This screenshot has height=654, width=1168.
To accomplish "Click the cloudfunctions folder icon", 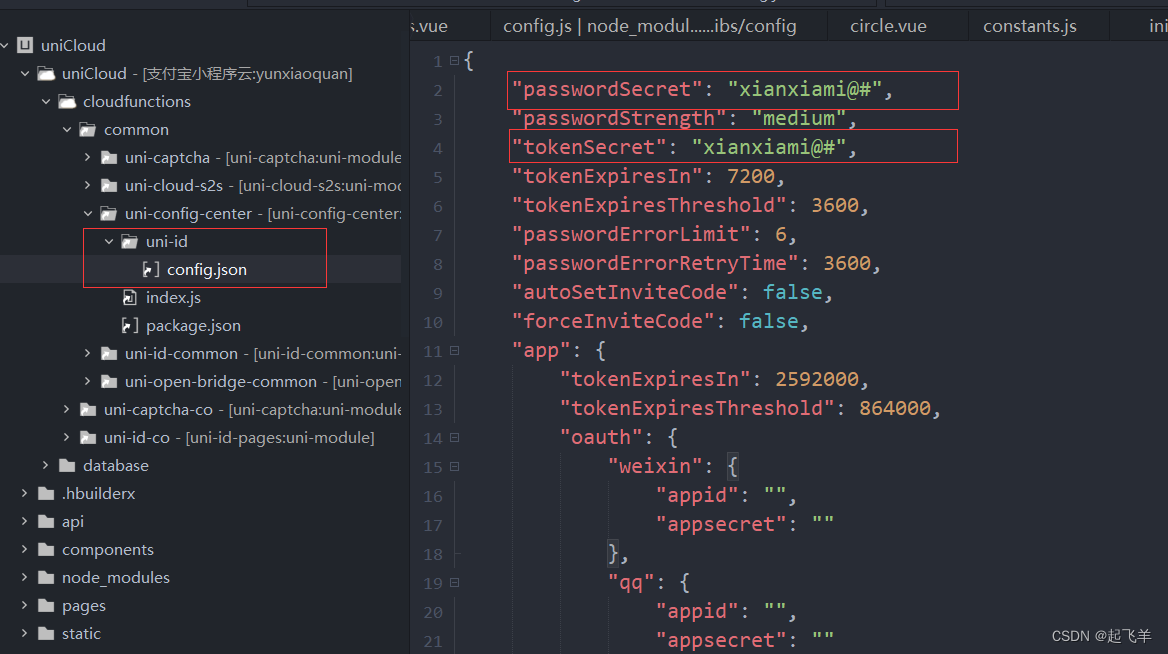I will 67,101.
